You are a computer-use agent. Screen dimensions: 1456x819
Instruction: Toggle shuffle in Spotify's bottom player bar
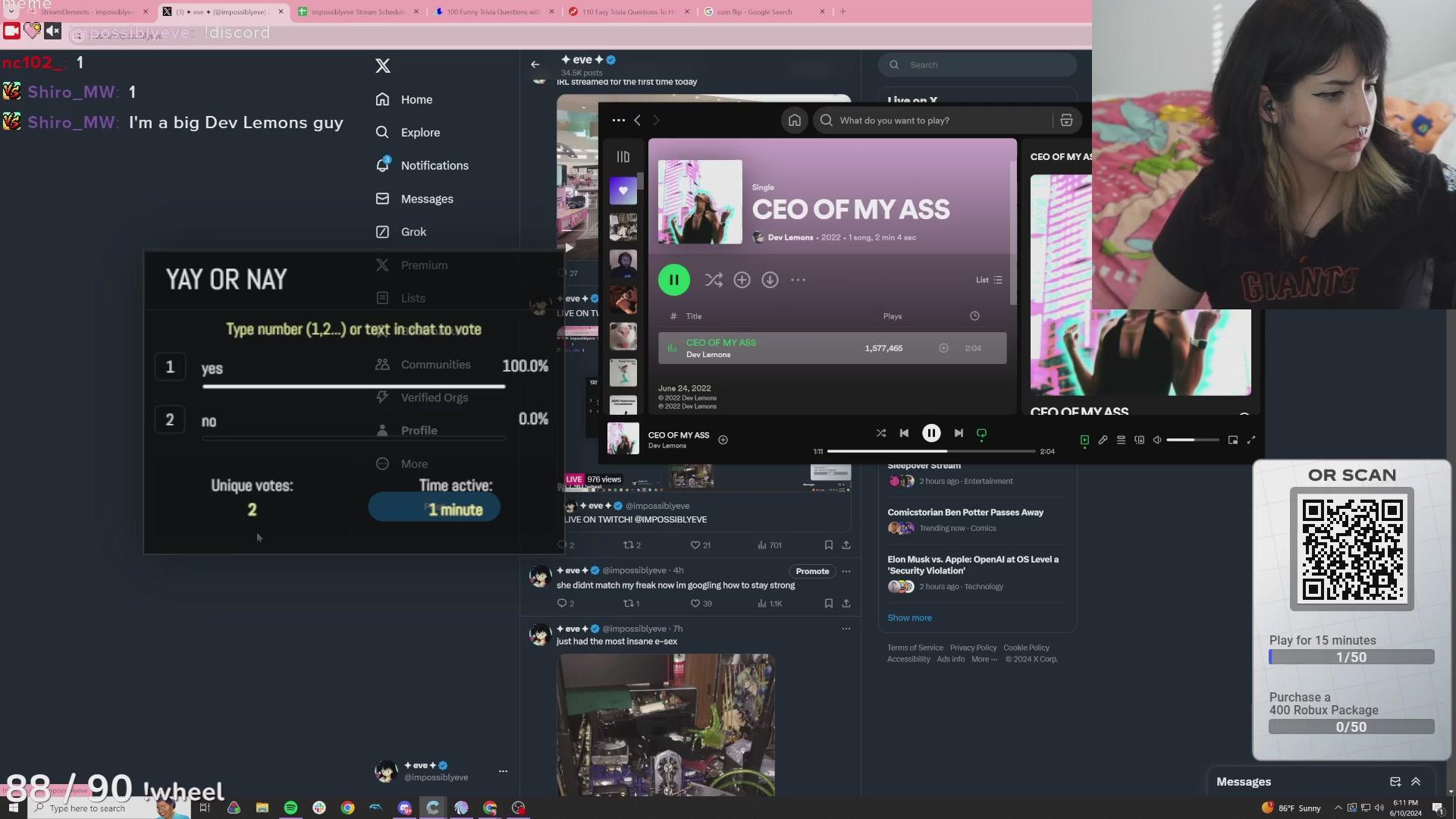880,433
